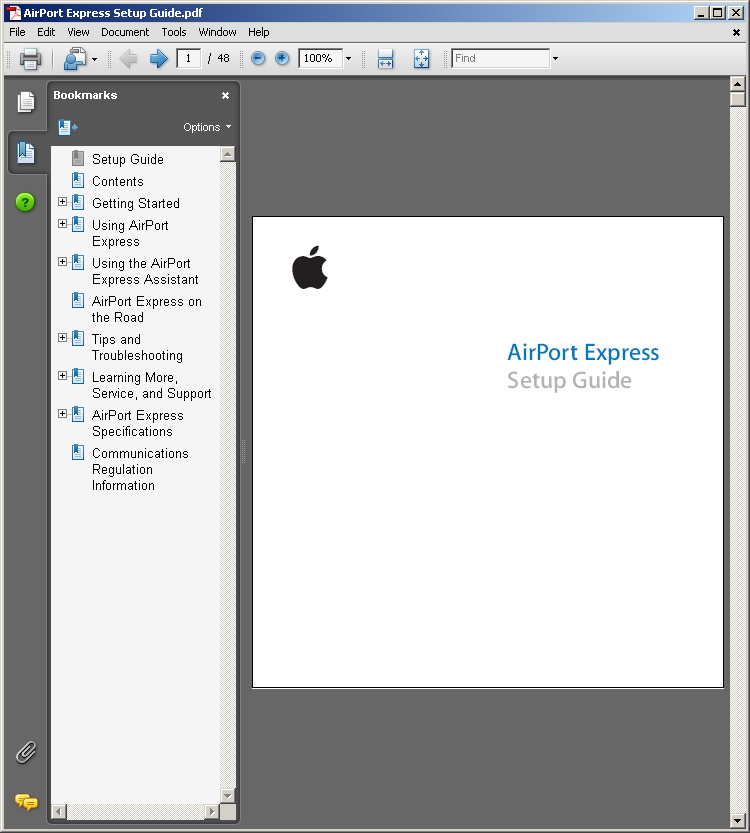750x833 pixels.
Task: Click bookmarks panel scroll left arrow
Action: point(59,812)
